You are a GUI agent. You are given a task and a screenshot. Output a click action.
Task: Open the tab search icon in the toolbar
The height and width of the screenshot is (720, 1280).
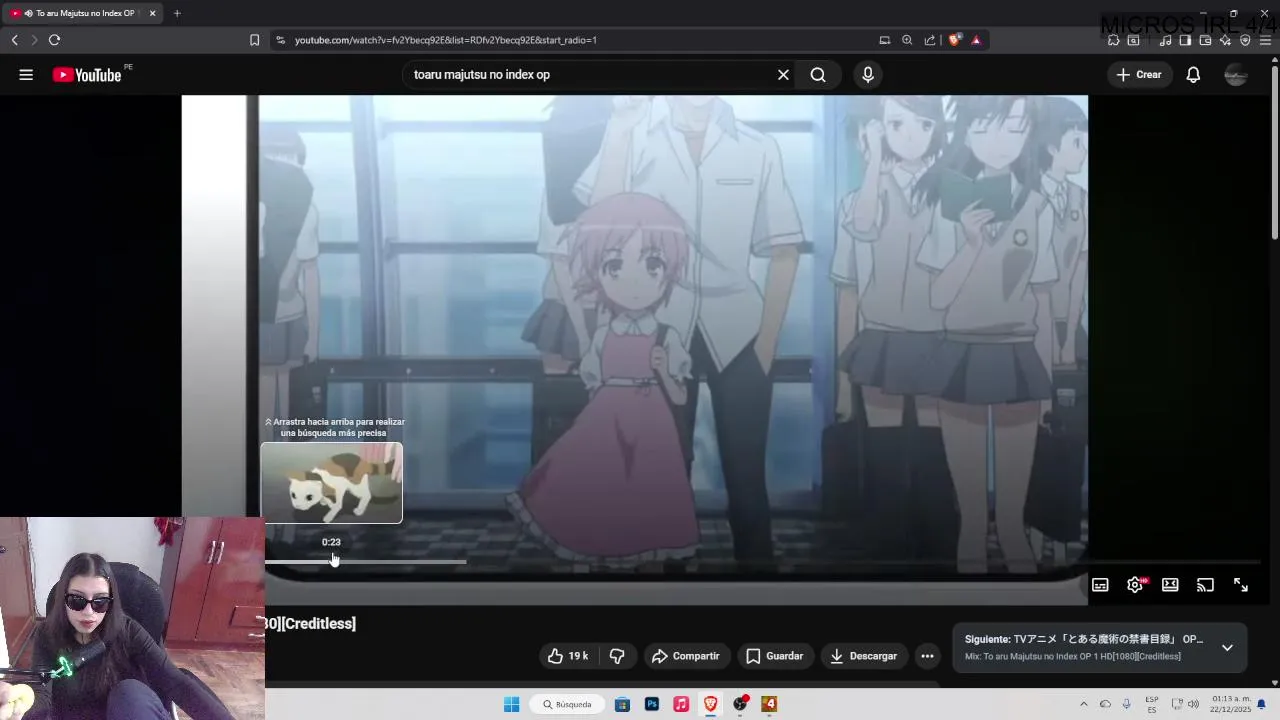1133,40
